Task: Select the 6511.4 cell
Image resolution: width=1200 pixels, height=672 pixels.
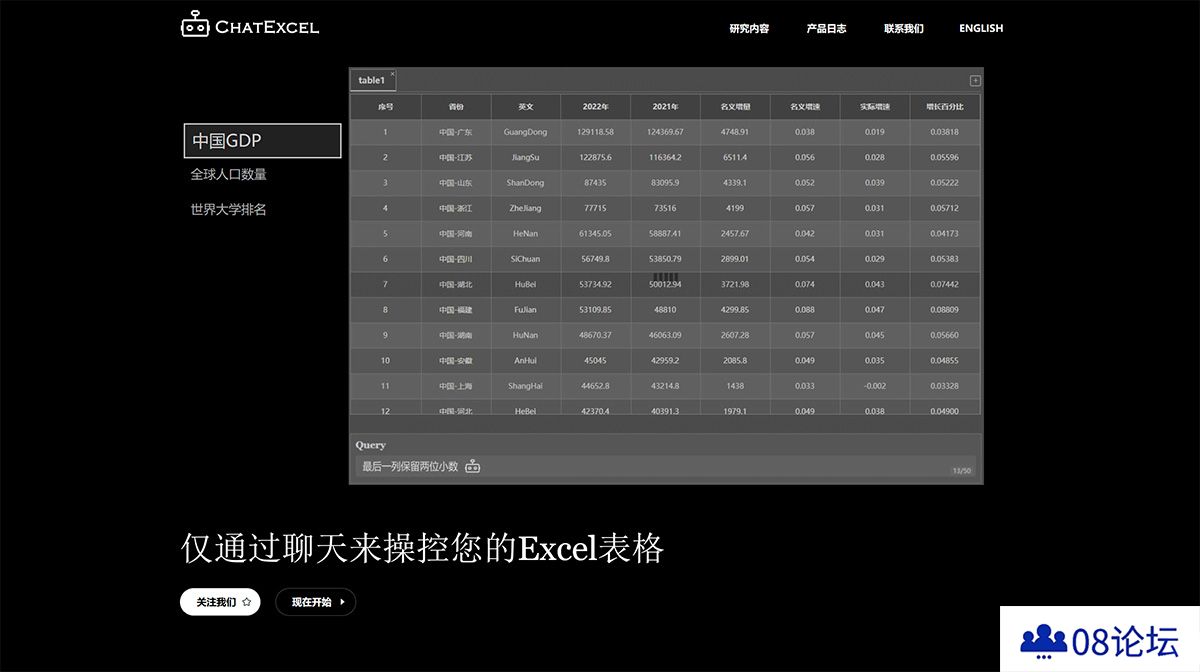Action: 735,157
